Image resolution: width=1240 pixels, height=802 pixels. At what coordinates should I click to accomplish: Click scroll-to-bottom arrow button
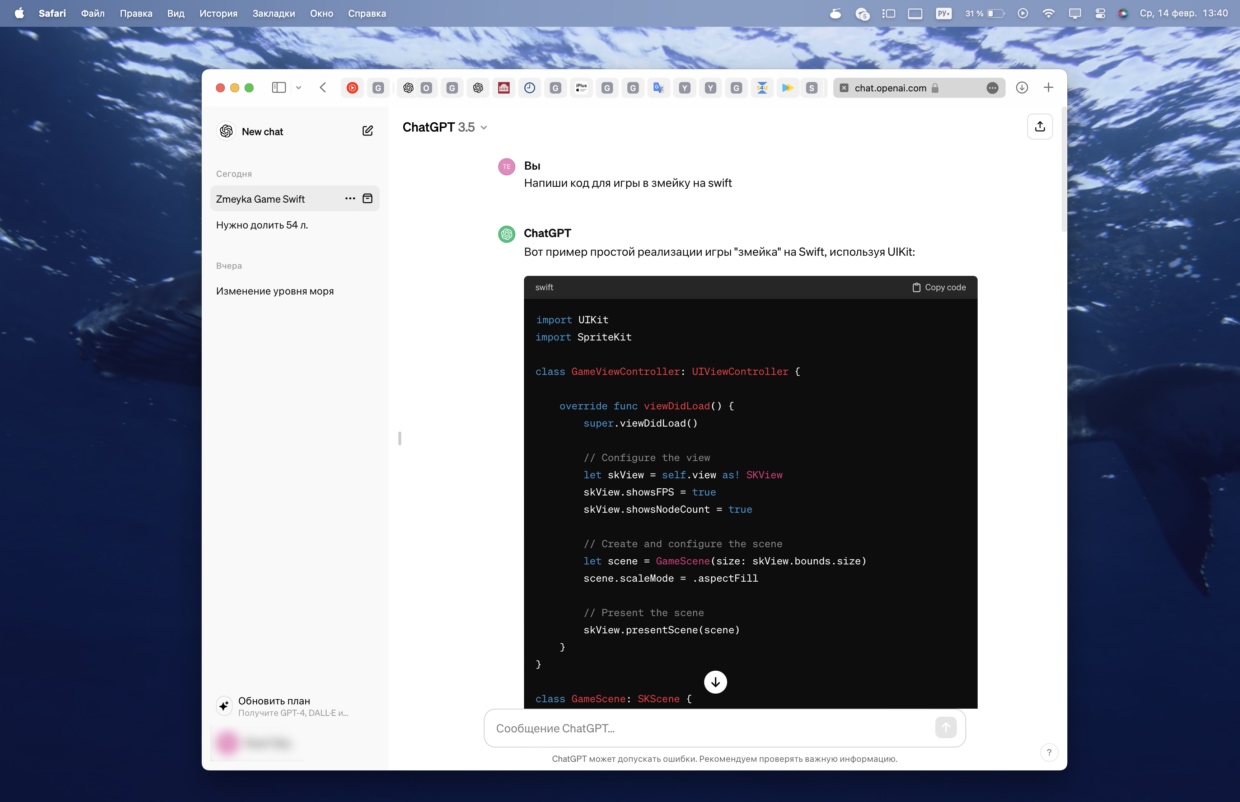(x=715, y=682)
